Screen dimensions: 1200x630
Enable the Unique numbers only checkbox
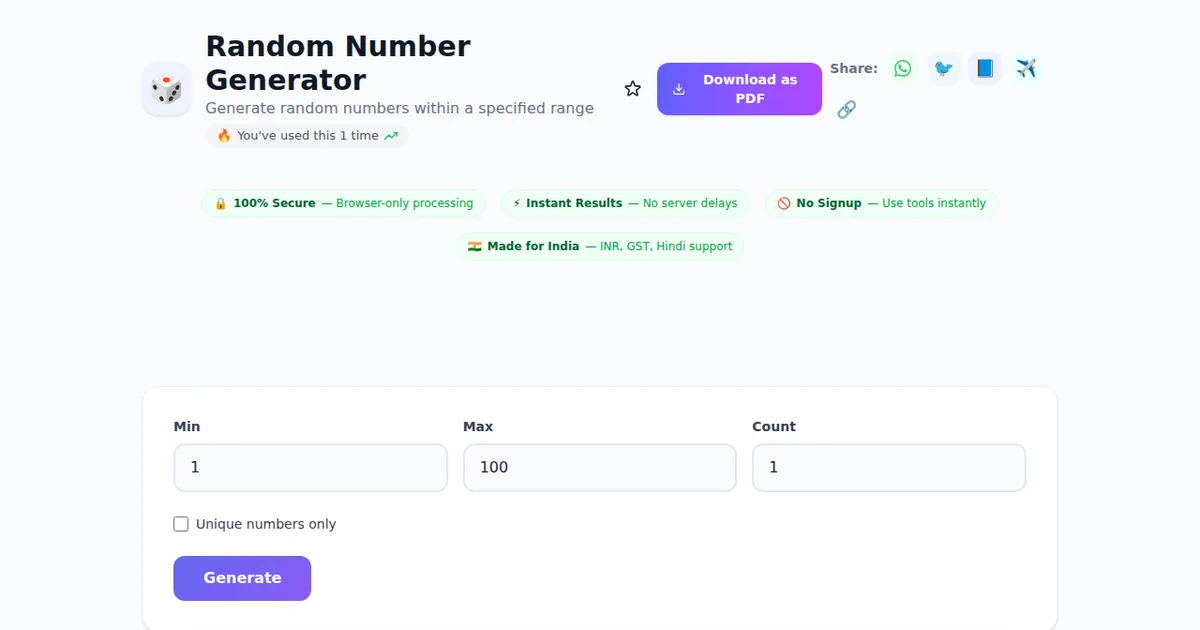tap(181, 524)
